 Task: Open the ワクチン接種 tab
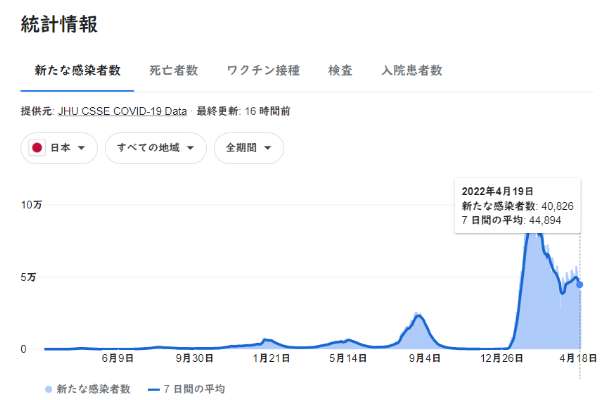pos(263,71)
